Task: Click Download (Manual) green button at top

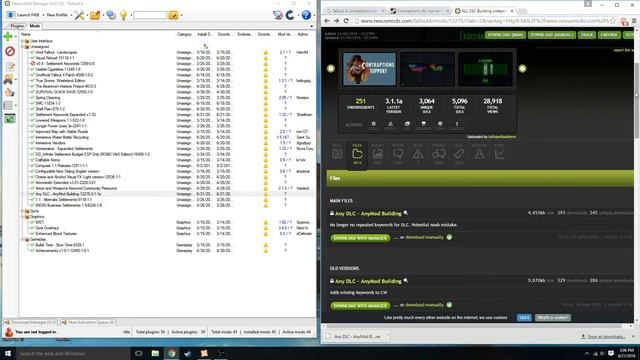Action: click(552, 35)
